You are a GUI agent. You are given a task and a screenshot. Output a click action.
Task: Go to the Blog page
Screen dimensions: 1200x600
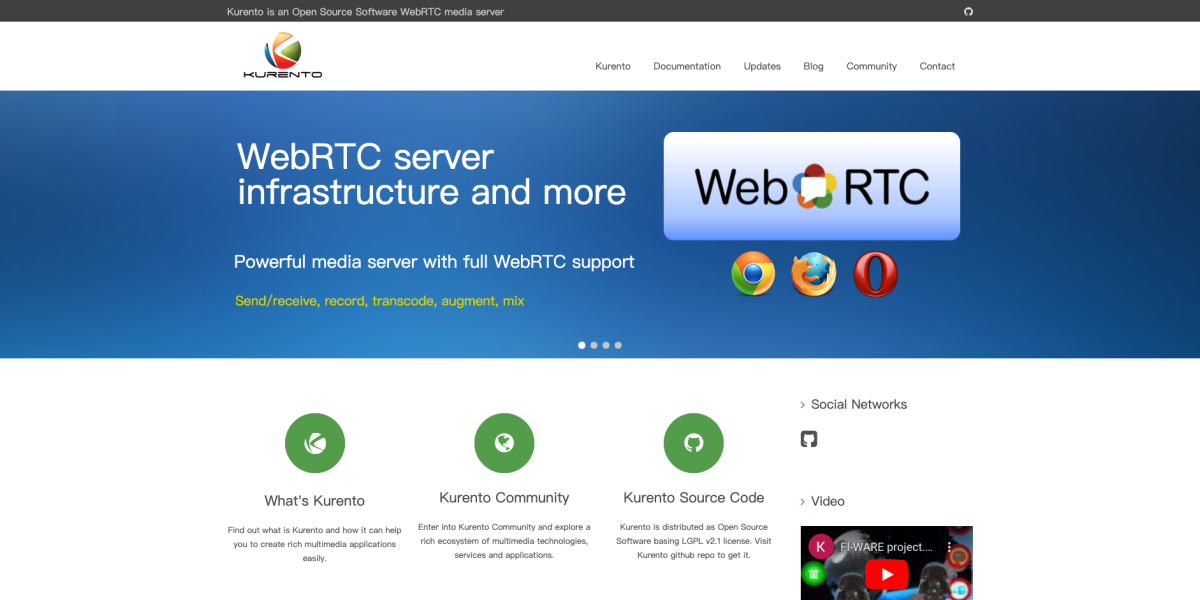(x=813, y=66)
